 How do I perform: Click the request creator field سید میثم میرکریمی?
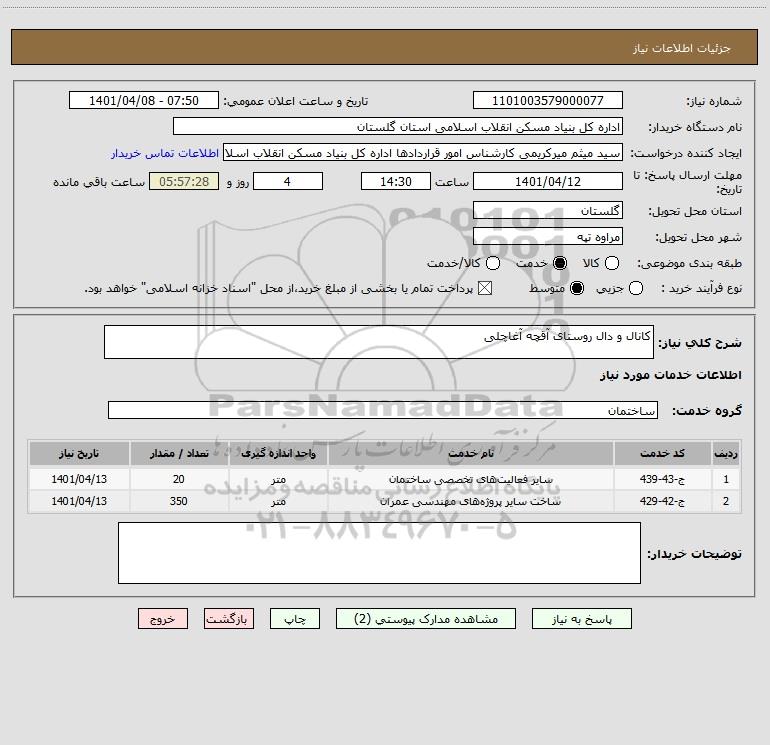click(423, 153)
